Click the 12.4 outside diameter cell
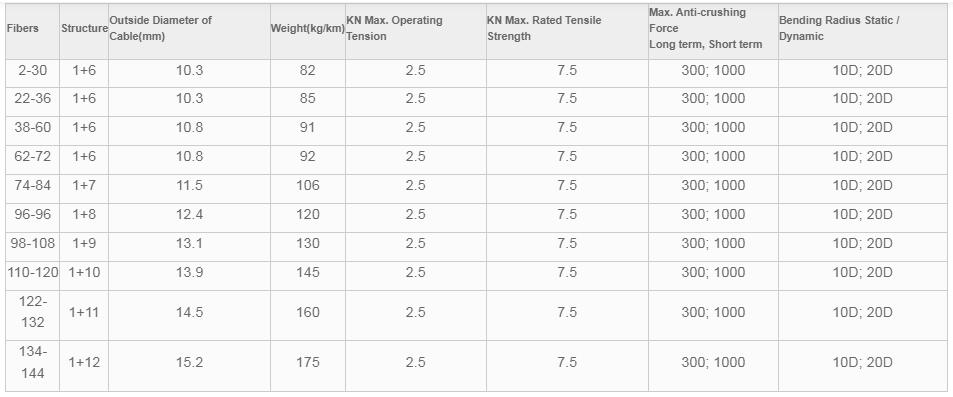 189,215
